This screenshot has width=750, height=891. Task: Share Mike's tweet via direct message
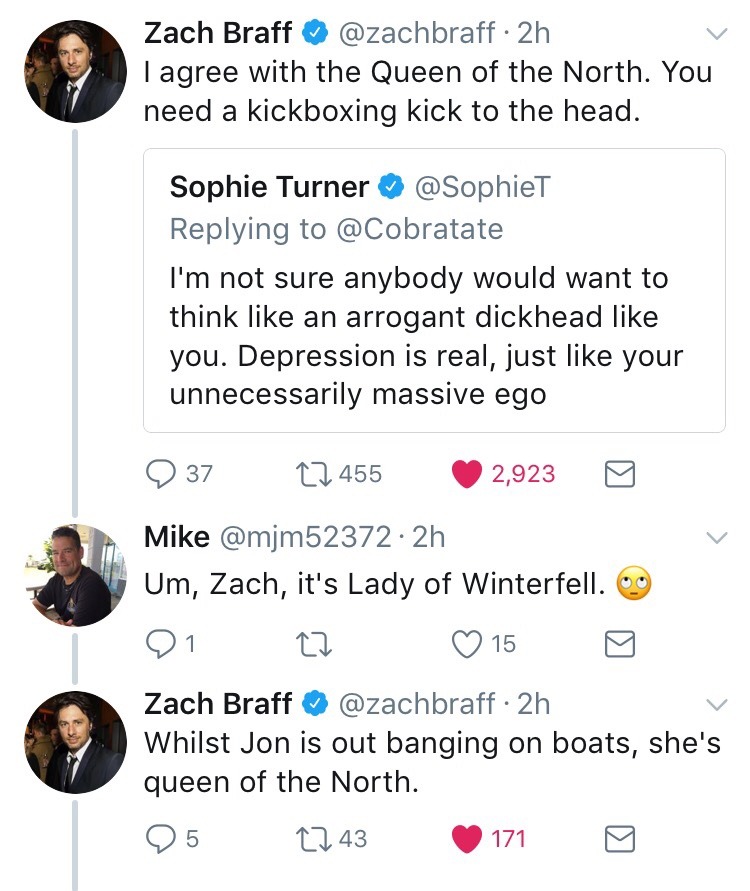[620, 644]
